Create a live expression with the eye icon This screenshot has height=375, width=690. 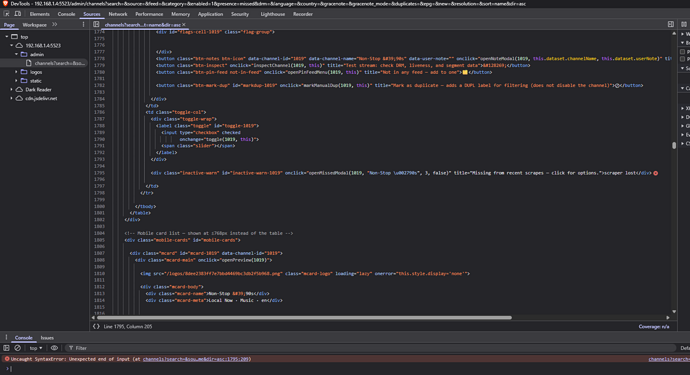54,348
